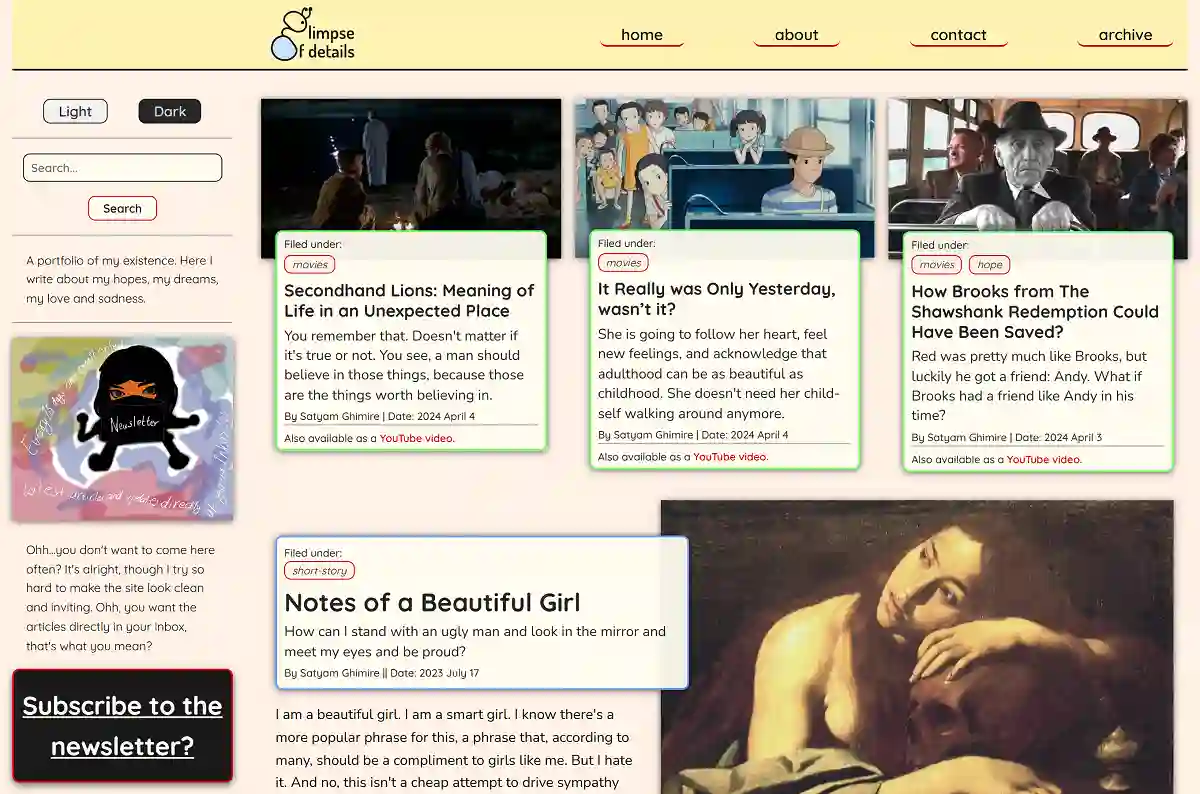Image resolution: width=1200 pixels, height=794 pixels.
Task: Open the short-story tag
Action: coord(318,570)
